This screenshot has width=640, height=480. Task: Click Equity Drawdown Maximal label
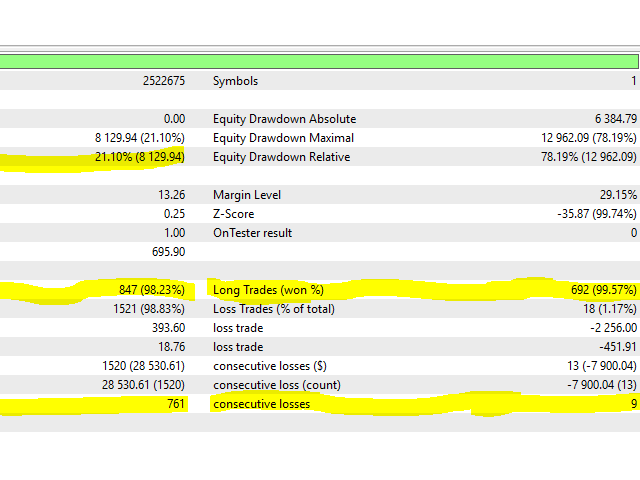pos(283,138)
